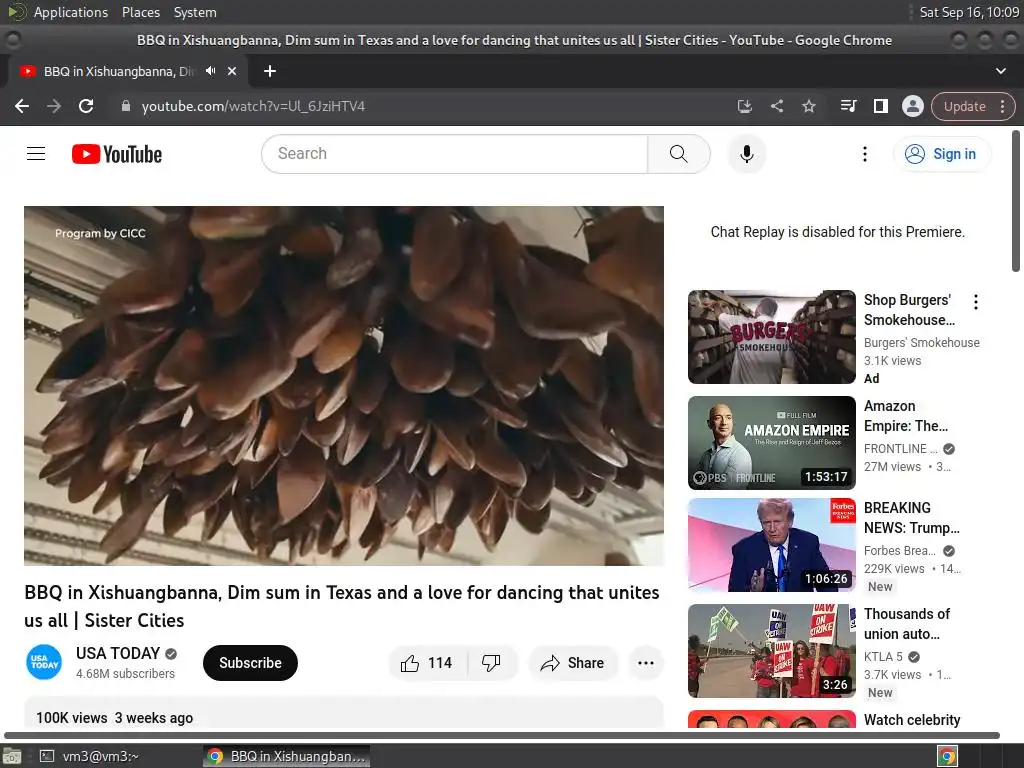Click the browser forward arrow
The height and width of the screenshot is (768, 1024).
(54, 106)
